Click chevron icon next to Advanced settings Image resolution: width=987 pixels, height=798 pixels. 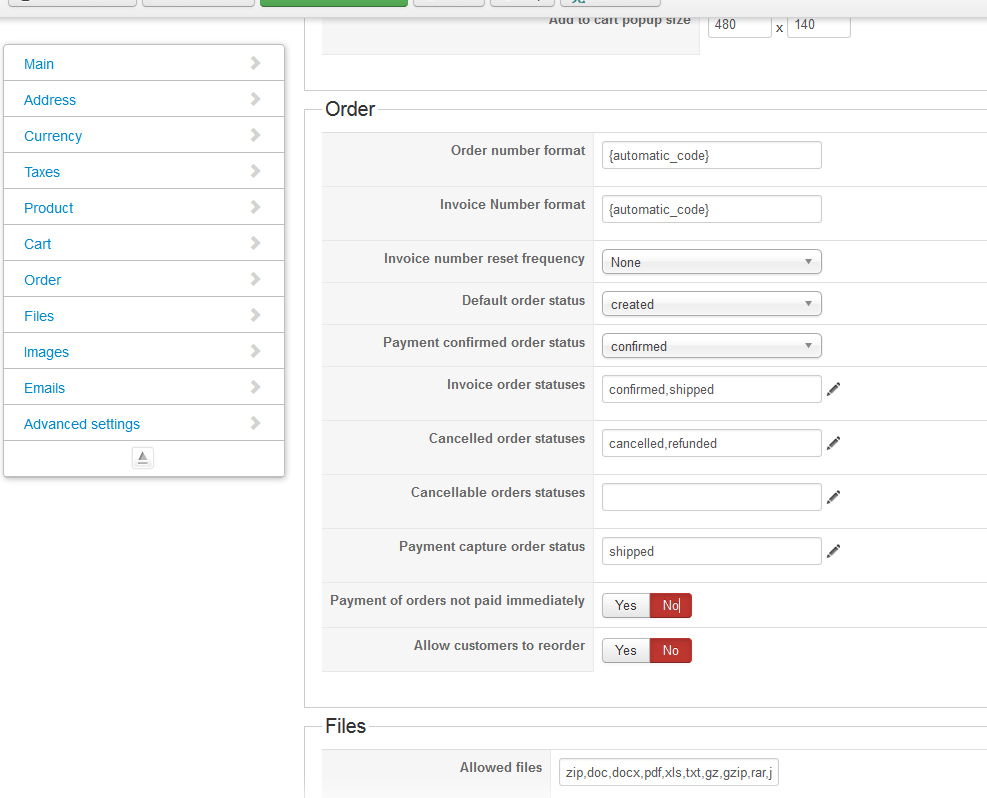coord(256,423)
